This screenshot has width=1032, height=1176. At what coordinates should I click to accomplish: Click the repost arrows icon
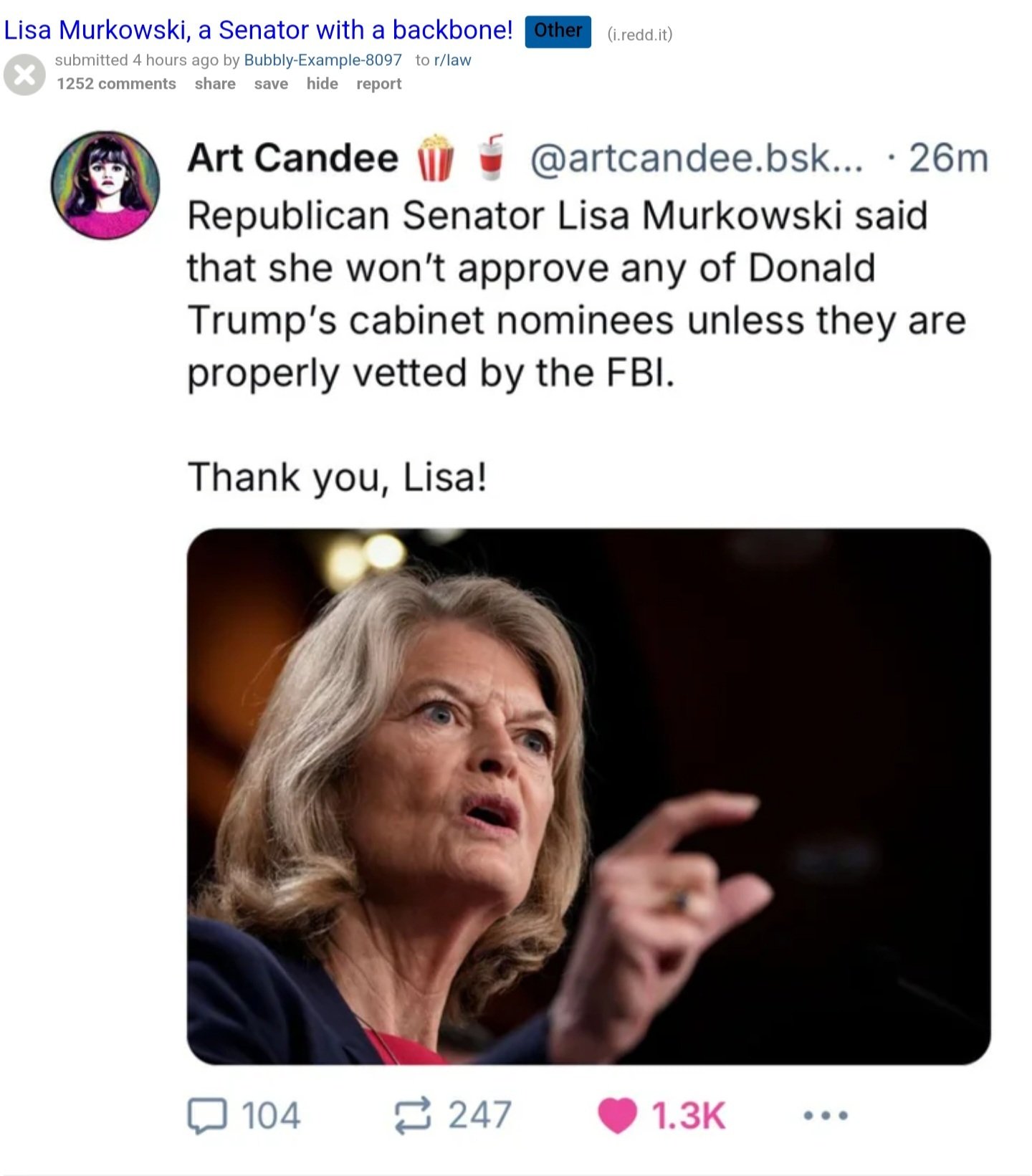[x=413, y=1115]
